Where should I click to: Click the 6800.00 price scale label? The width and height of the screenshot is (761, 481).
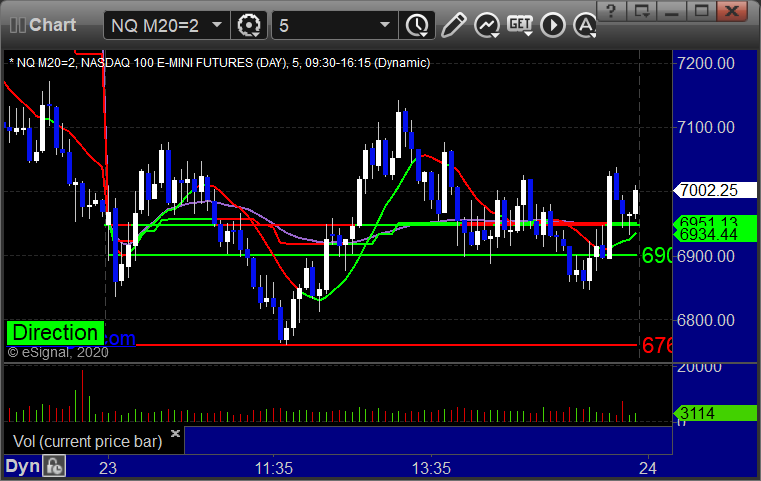click(x=706, y=320)
